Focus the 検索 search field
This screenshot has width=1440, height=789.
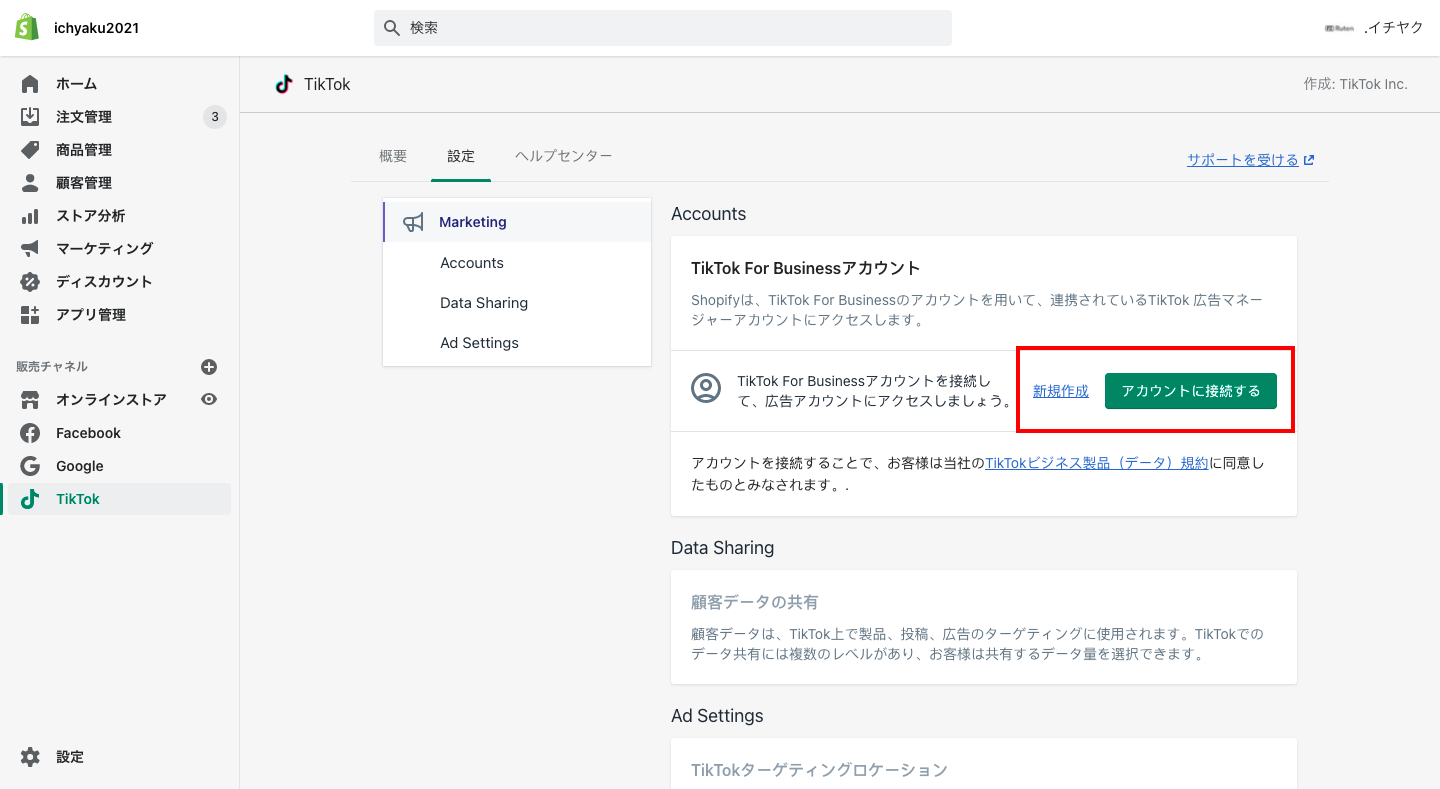click(x=663, y=28)
